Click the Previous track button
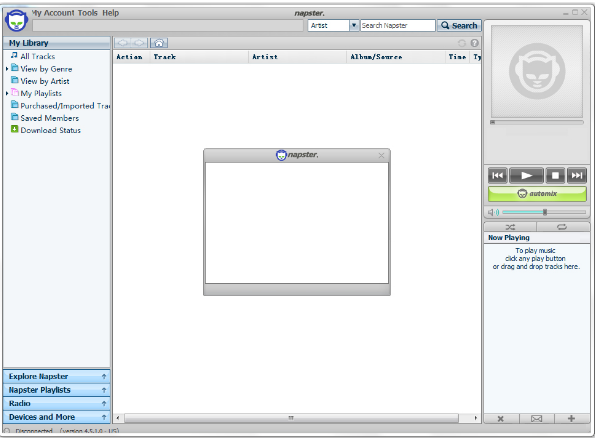The width and height of the screenshot is (595, 438). coord(497,175)
